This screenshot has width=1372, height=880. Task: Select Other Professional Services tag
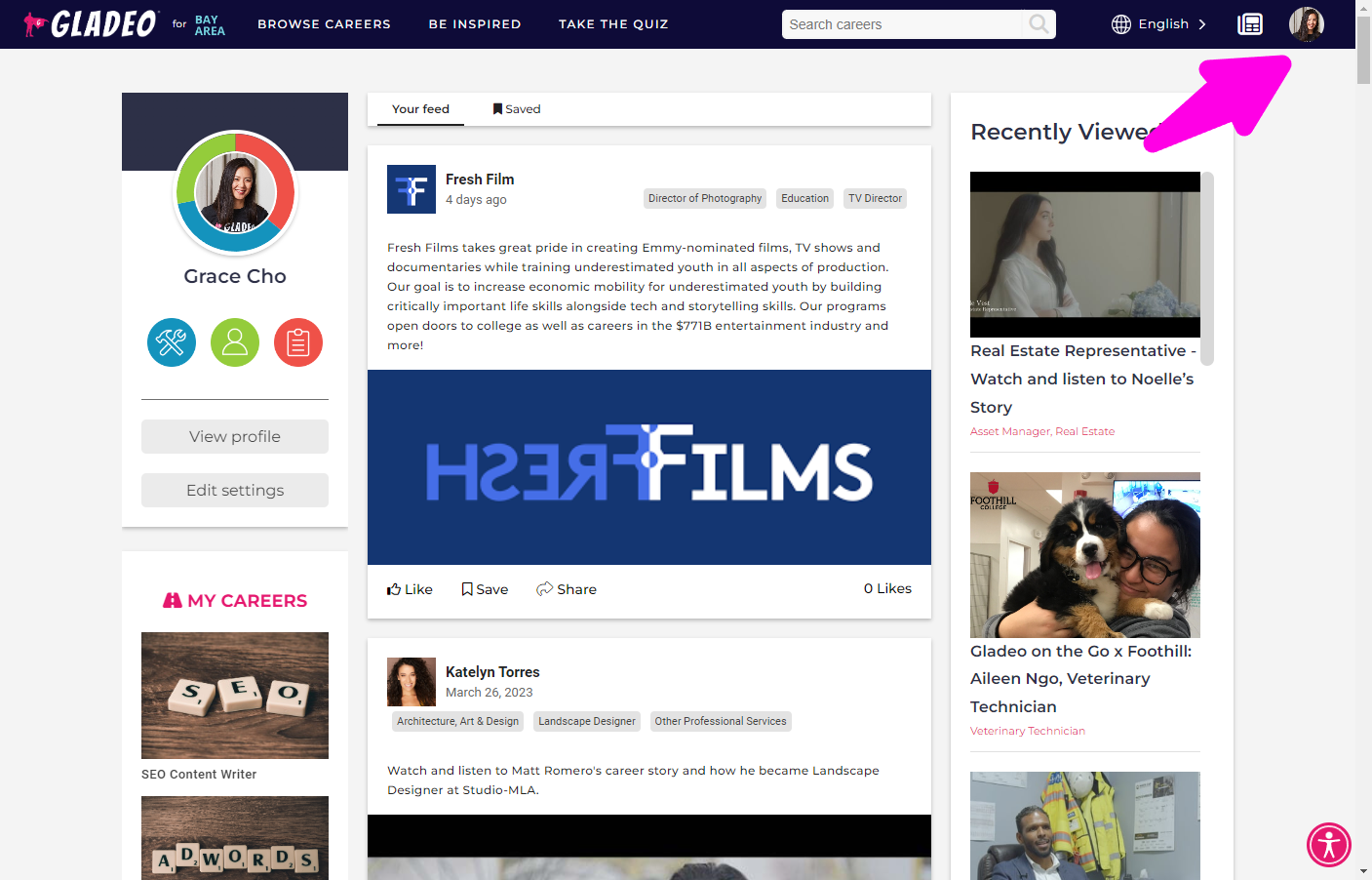tap(721, 721)
